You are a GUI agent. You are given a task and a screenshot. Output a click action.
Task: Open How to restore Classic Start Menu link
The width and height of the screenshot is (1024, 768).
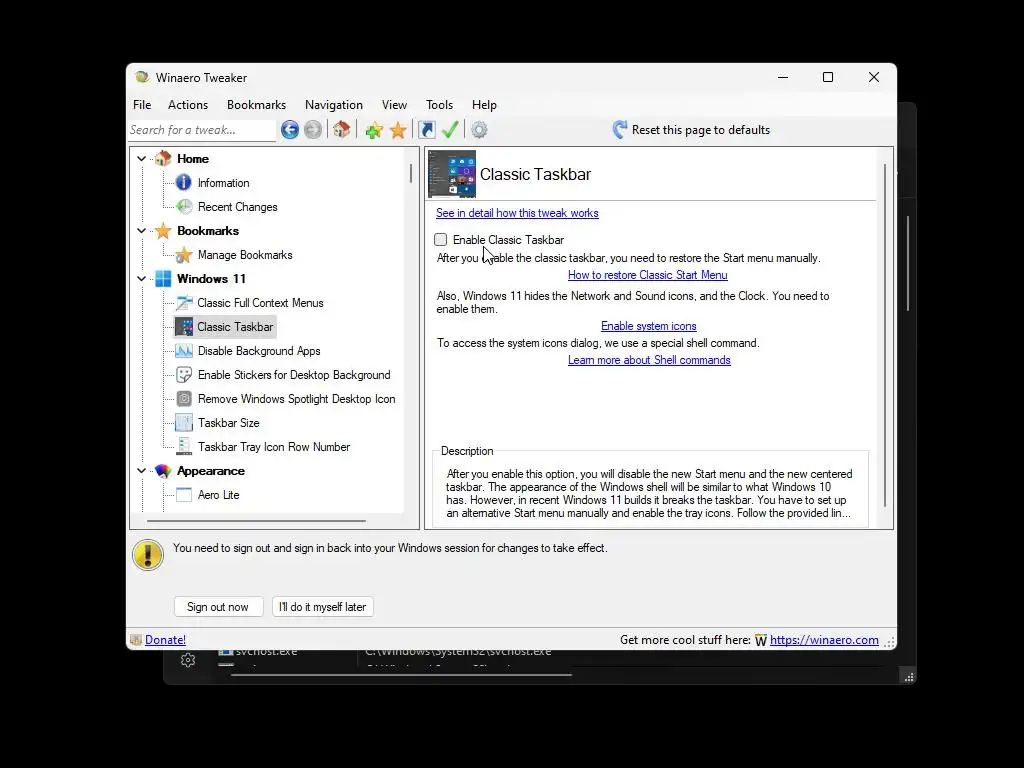click(x=648, y=275)
